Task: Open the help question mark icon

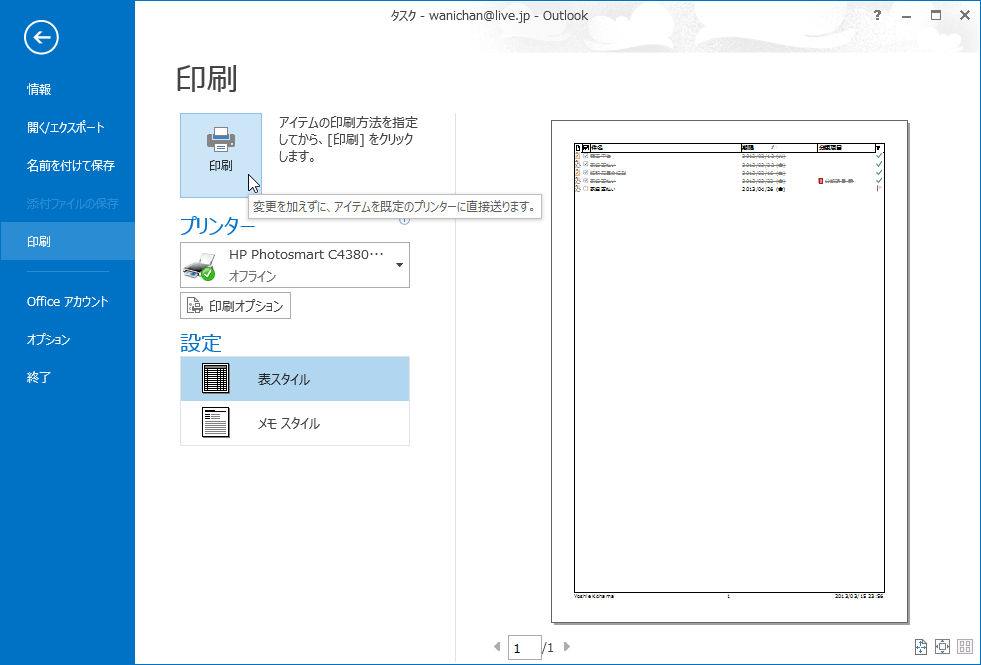Action: point(877,16)
